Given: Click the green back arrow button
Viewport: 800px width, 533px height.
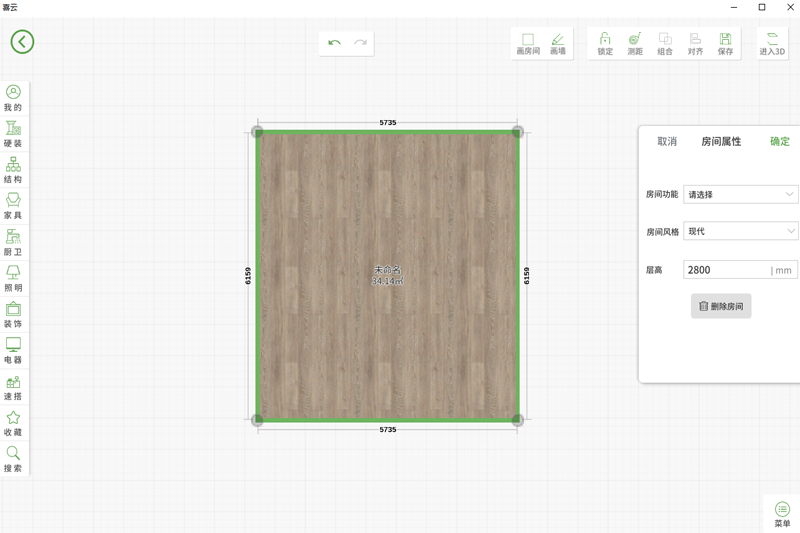Looking at the screenshot, I should point(22,41).
